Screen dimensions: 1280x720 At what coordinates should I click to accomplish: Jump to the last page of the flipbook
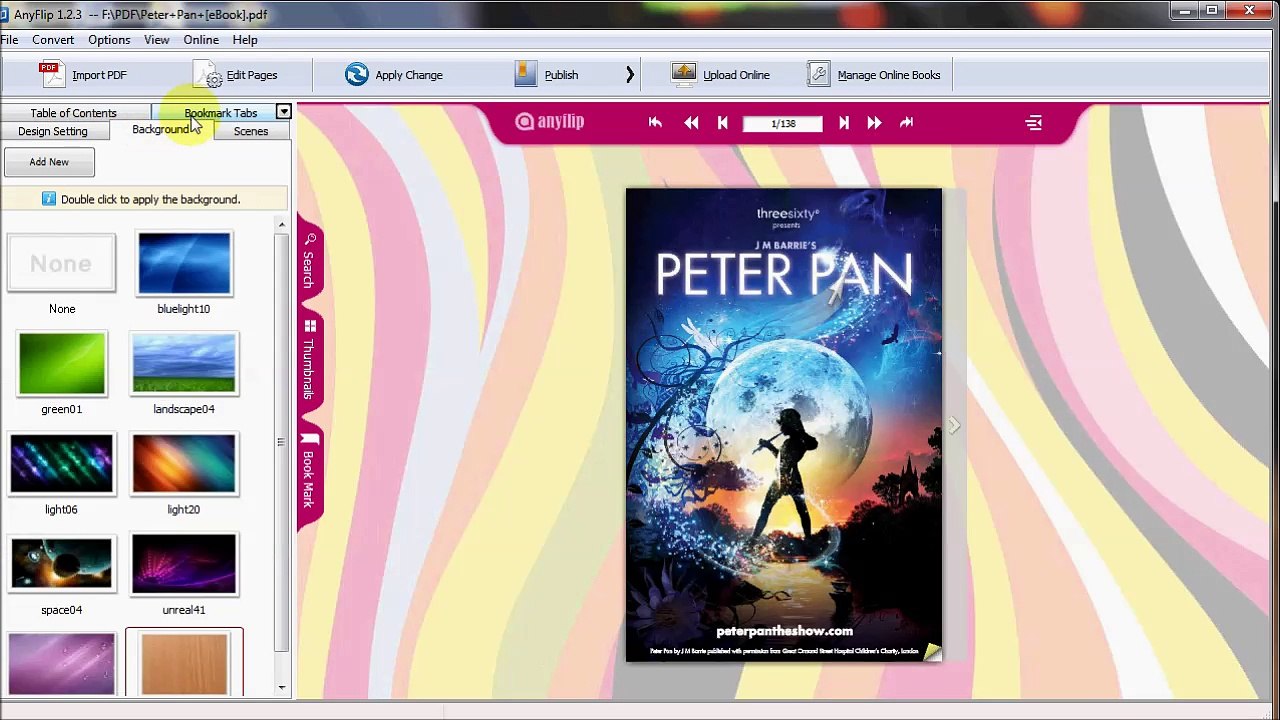(x=907, y=122)
